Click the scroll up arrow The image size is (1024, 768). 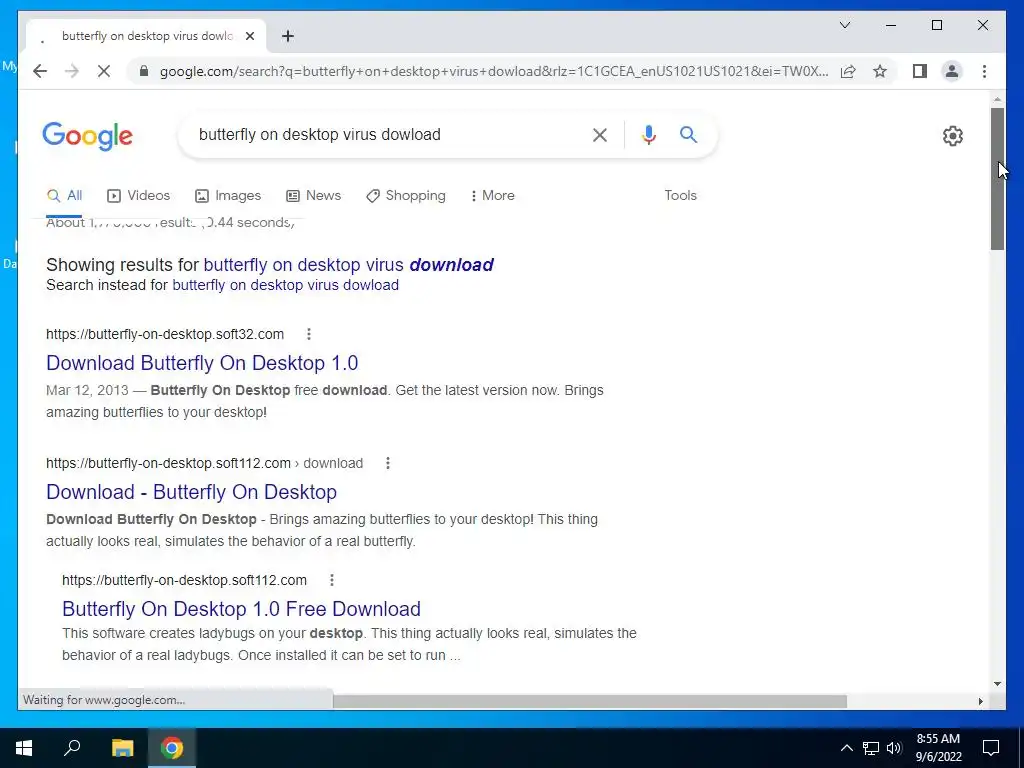pos(997,99)
